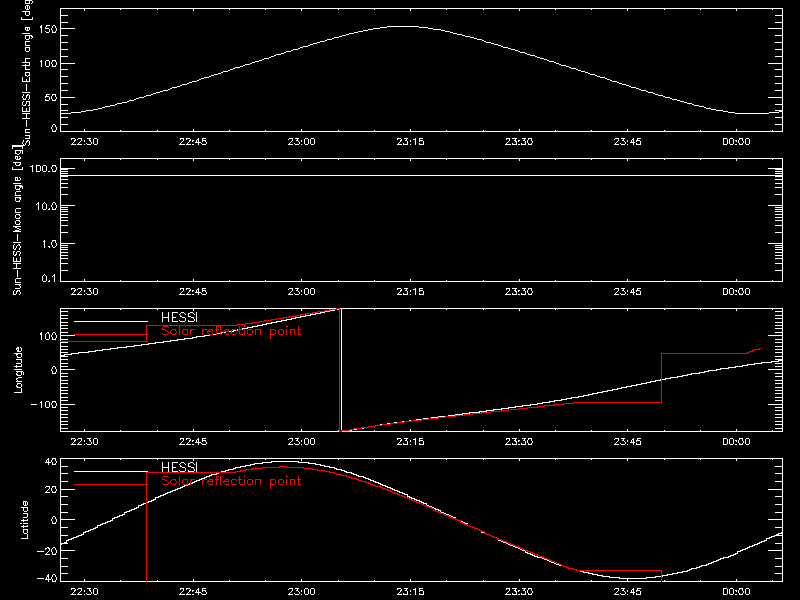Click 22:45 tick under Latitude plot
800x600 pixels.
tap(193, 591)
